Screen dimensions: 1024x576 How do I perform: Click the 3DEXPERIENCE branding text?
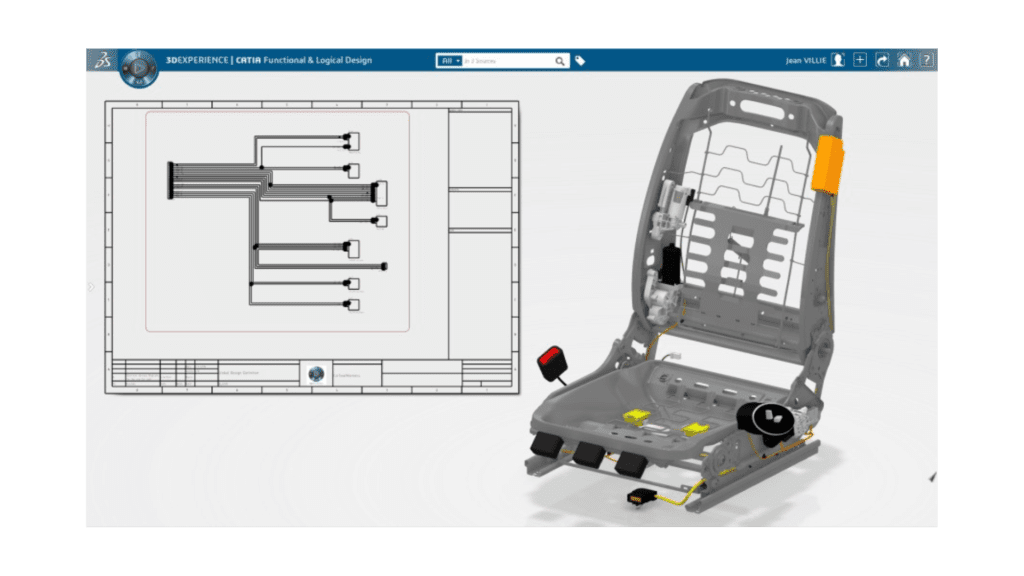tap(199, 60)
